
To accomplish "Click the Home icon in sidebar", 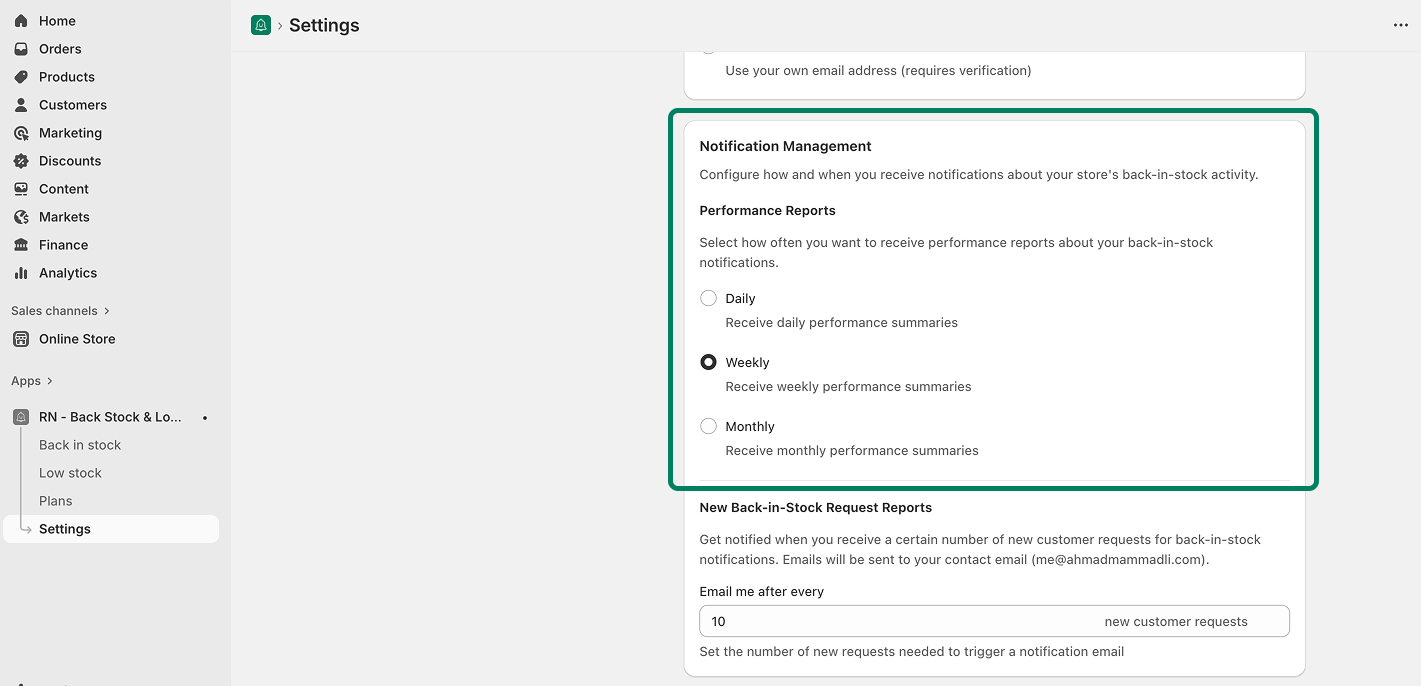I will 21,21.
